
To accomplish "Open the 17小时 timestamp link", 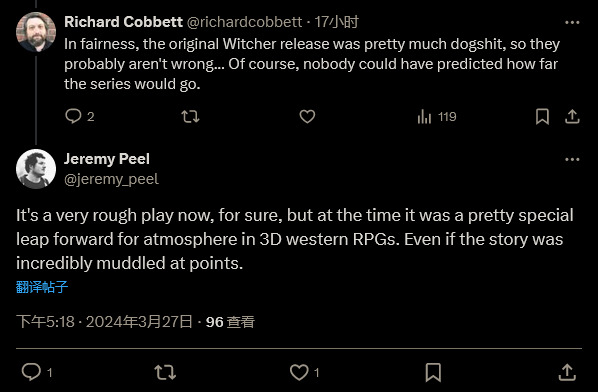I will [x=336, y=22].
